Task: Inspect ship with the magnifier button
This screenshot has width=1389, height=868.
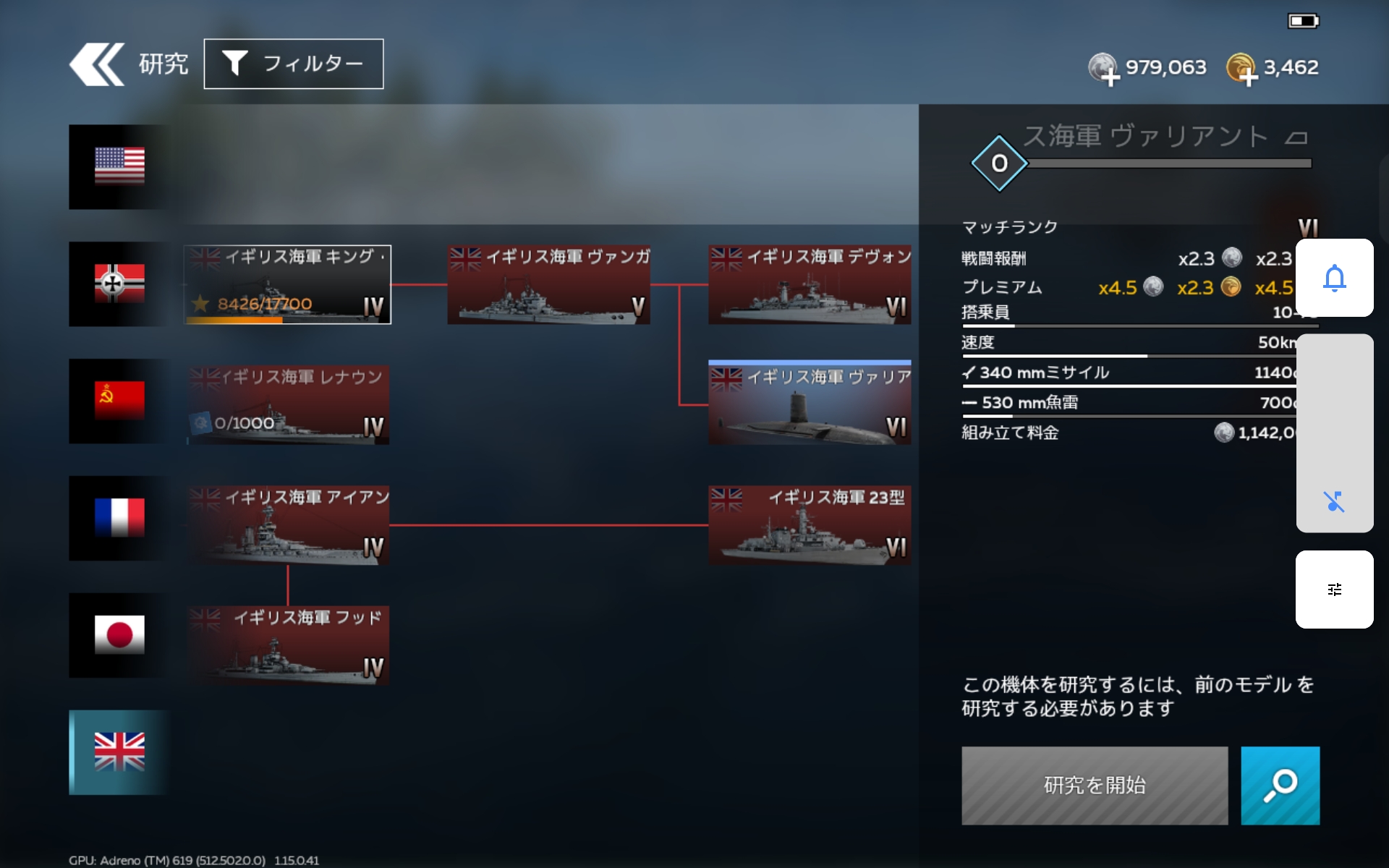Action: pyautogui.click(x=1280, y=786)
